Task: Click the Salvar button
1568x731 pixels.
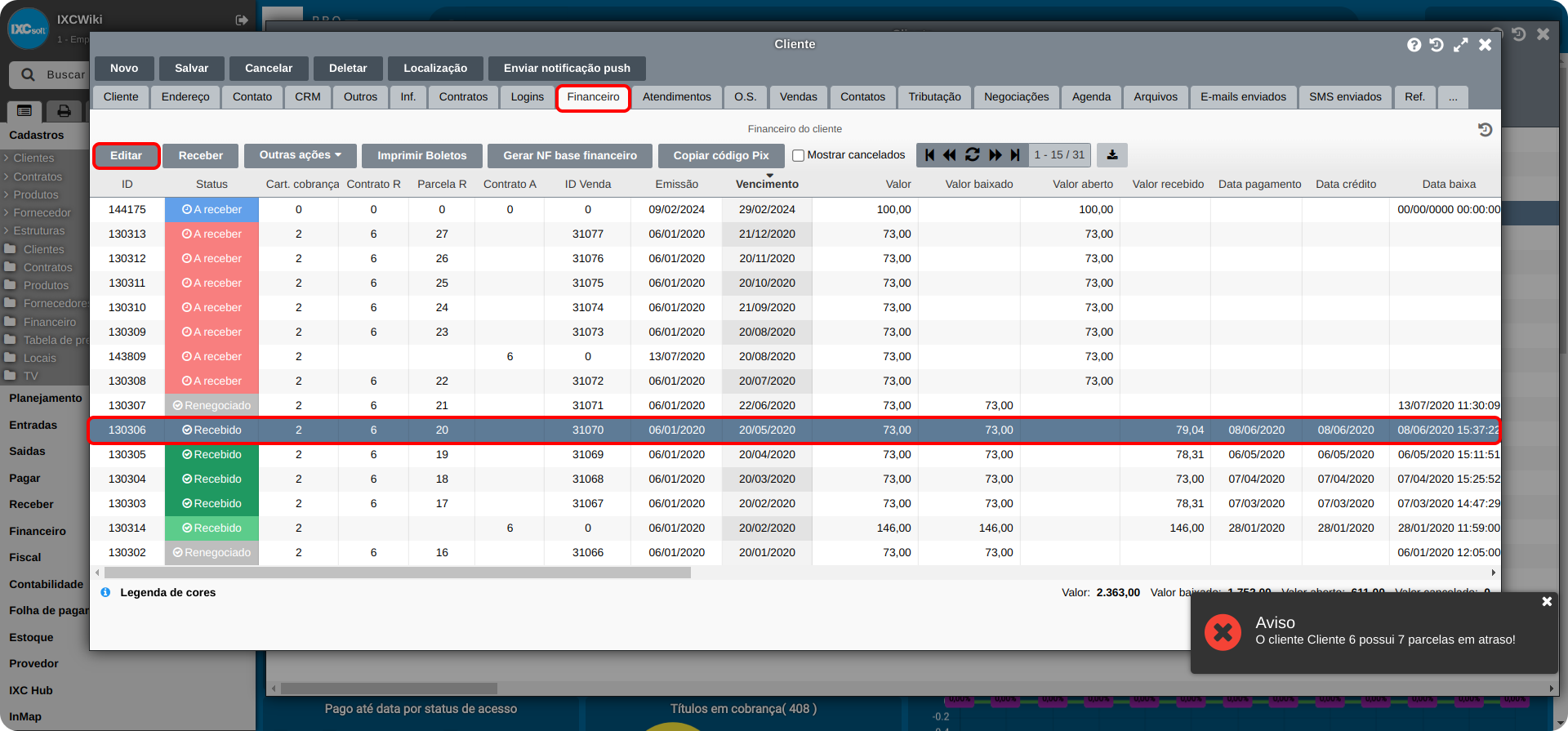Action: click(192, 68)
